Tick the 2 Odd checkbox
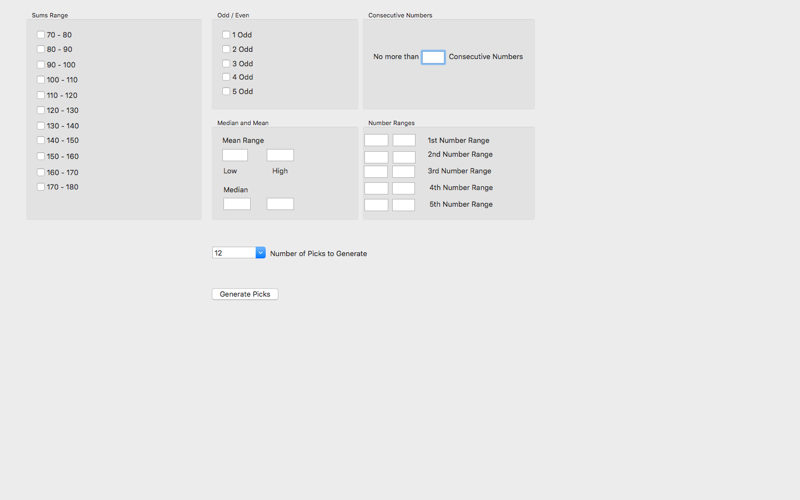 pos(226,49)
